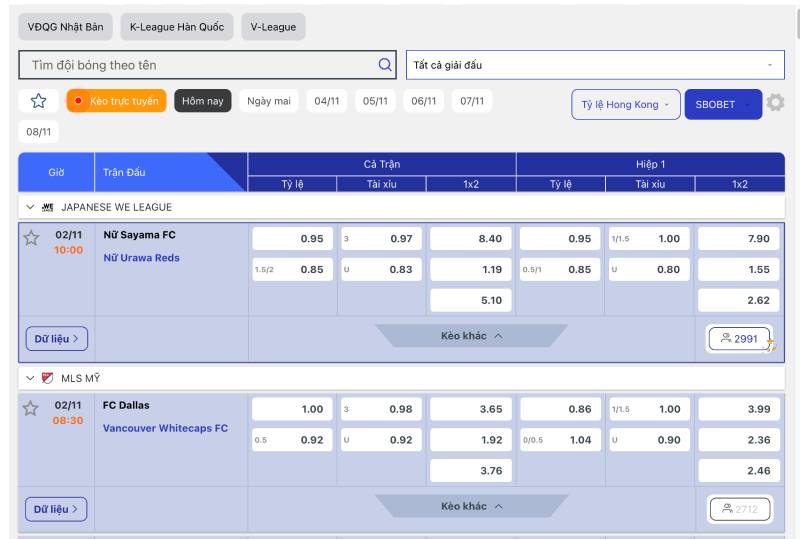Screen dimensions: 800x539
Task: Select the 08/11 date tab
Action: click(x=39, y=132)
